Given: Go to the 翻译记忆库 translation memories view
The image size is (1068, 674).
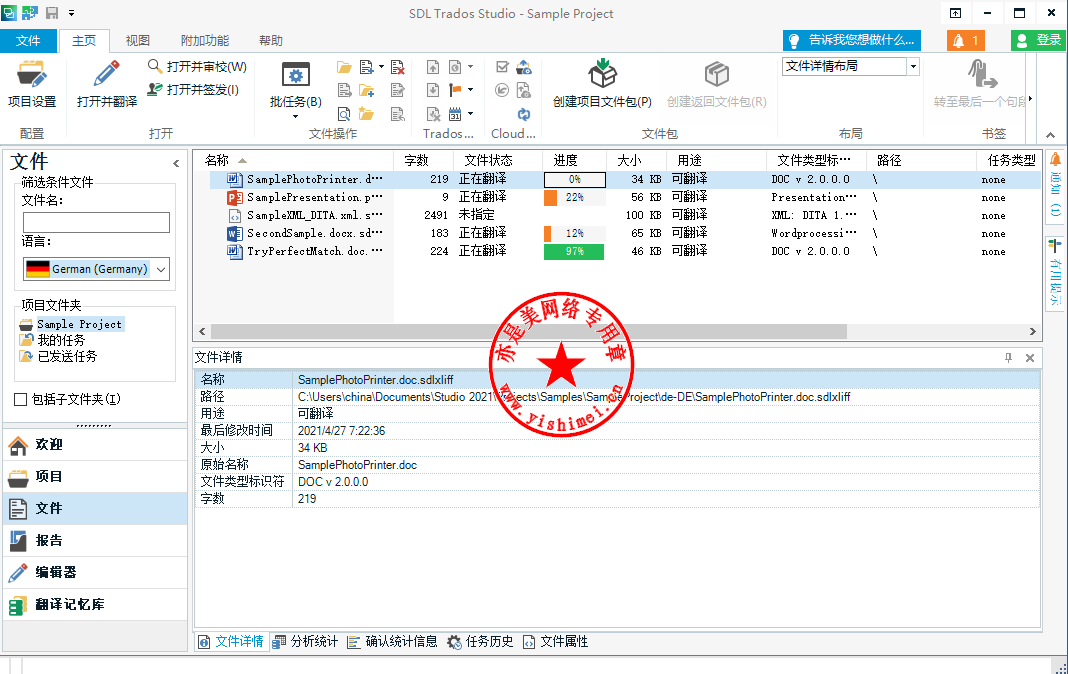Looking at the screenshot, I should pos(95,605).
